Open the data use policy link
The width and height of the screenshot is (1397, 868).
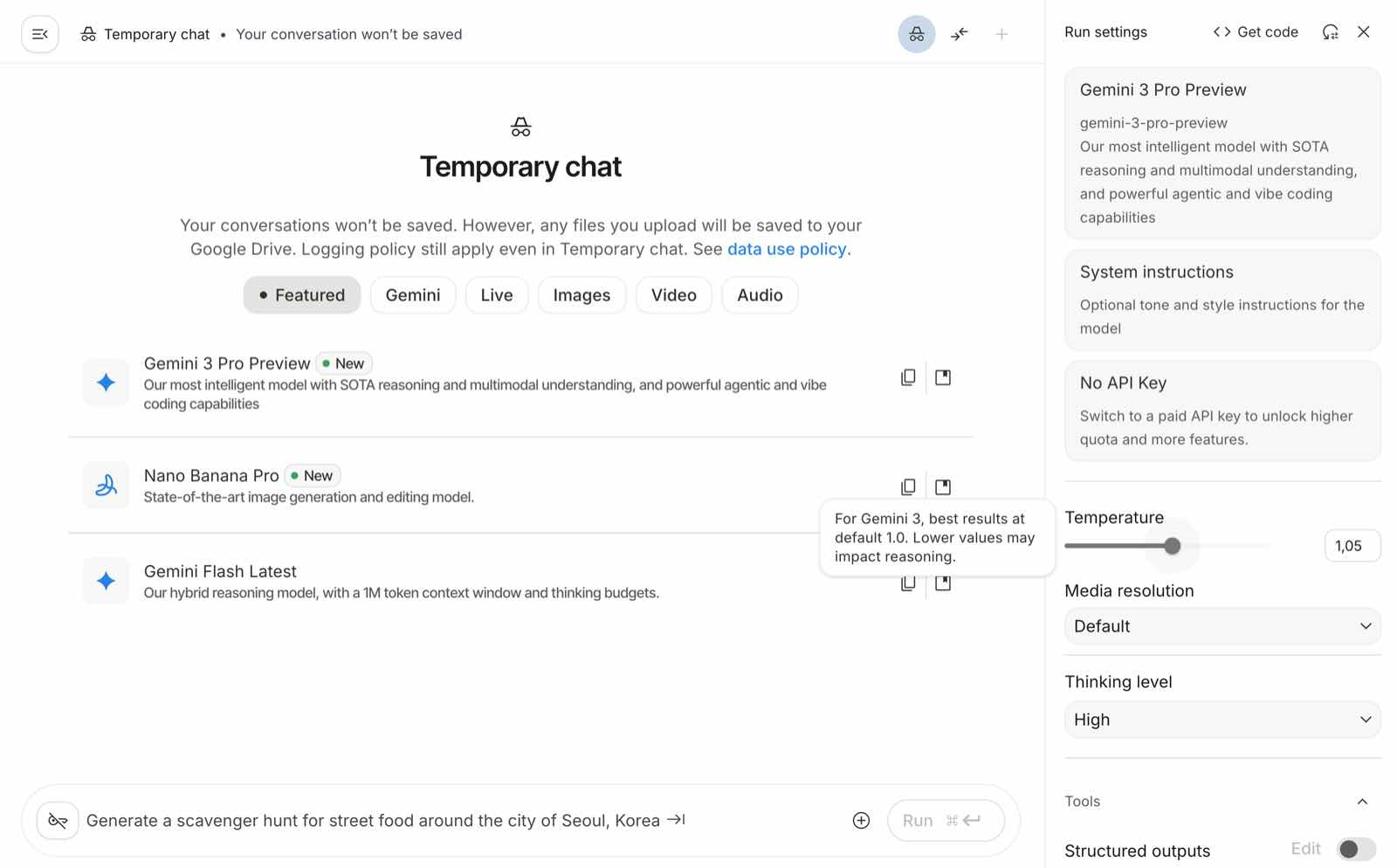click(787, 249)
